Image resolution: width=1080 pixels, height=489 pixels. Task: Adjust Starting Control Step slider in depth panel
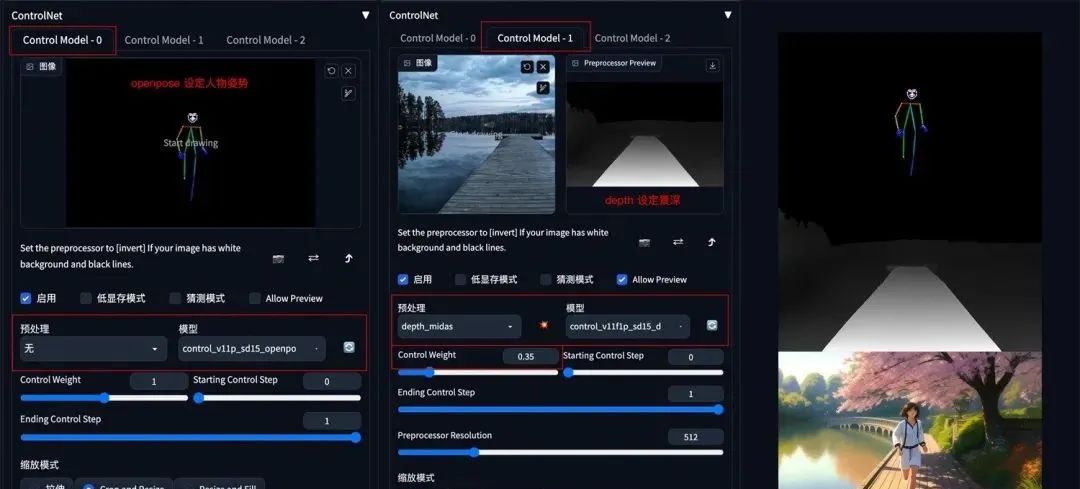[643, 373]
